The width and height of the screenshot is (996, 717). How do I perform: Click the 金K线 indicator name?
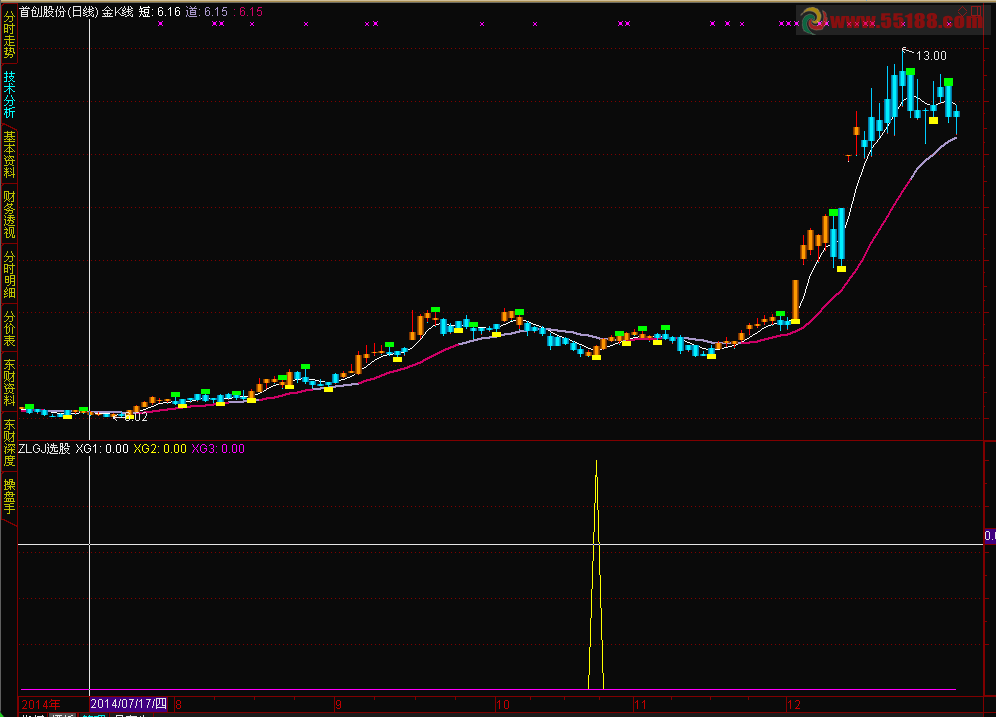click(118, 11)
